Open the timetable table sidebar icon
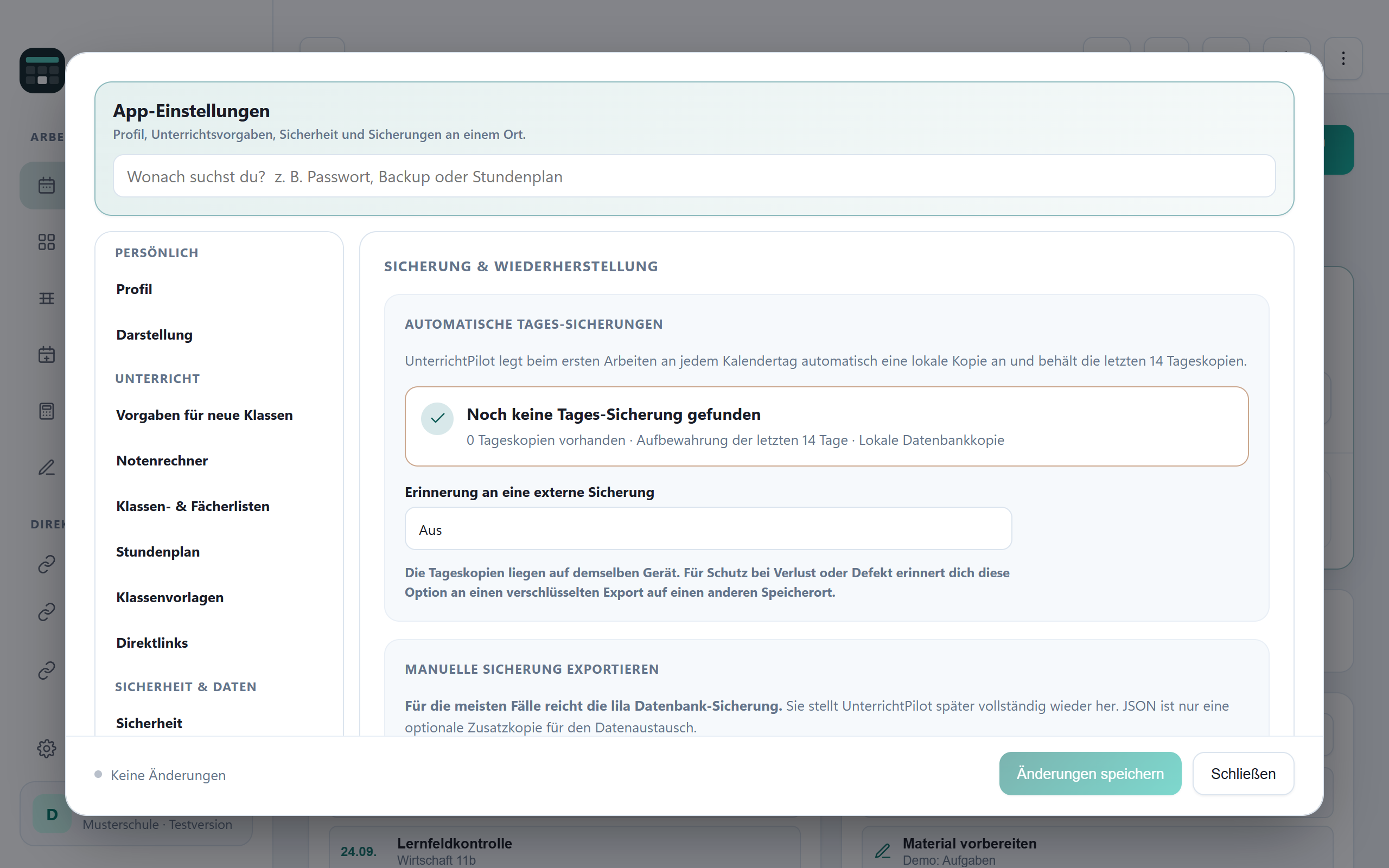This screenshot has width=1389, height=868. (x=47, y=298)
